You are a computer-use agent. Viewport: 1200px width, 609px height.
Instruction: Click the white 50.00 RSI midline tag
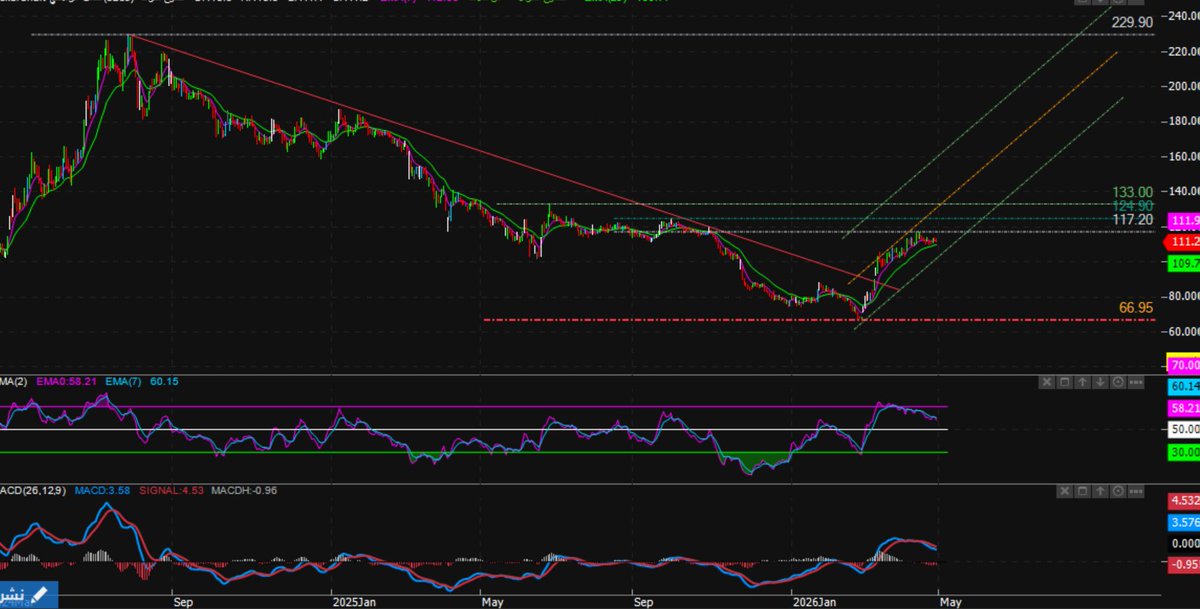(x=1184, y=429)
